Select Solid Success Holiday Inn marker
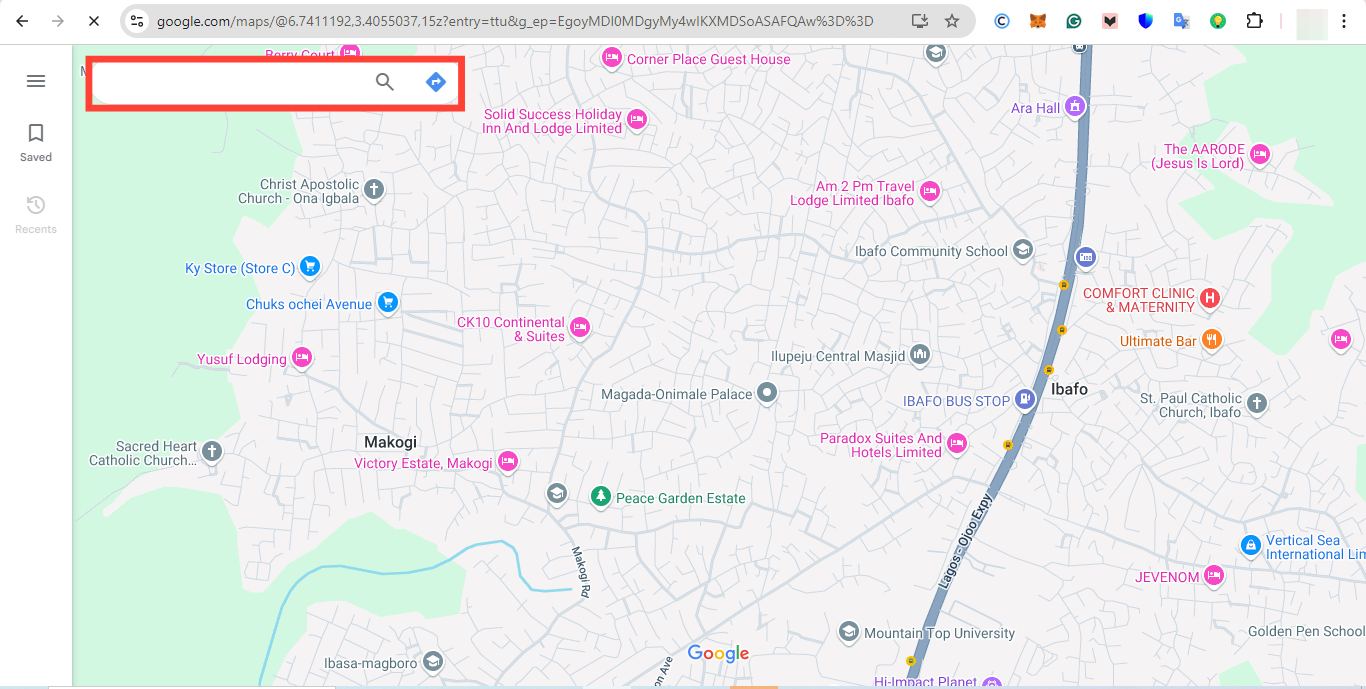The height and width of the screenshot is (689, 1366). click(637, 121)
